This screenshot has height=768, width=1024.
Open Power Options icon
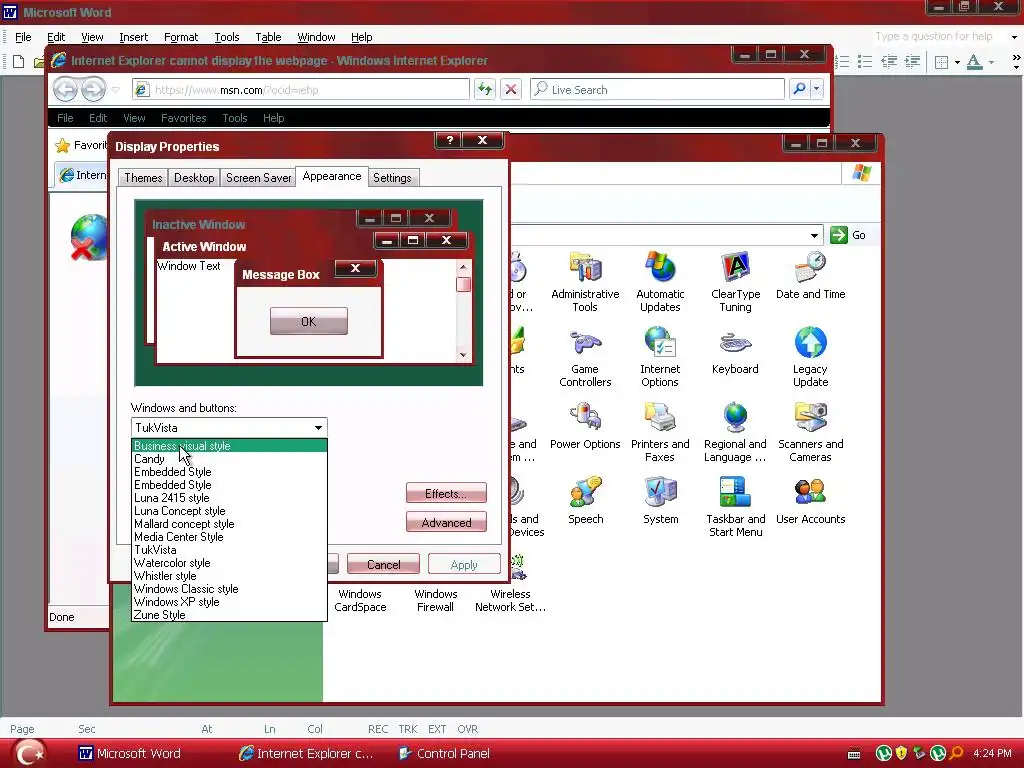pyautogui.click(x=585, y=426)
